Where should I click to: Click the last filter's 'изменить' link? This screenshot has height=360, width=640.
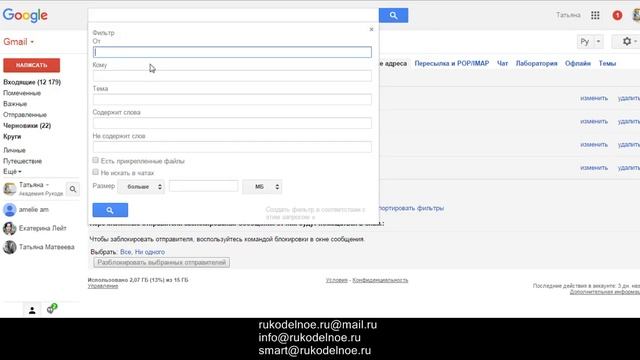point(594,168)
